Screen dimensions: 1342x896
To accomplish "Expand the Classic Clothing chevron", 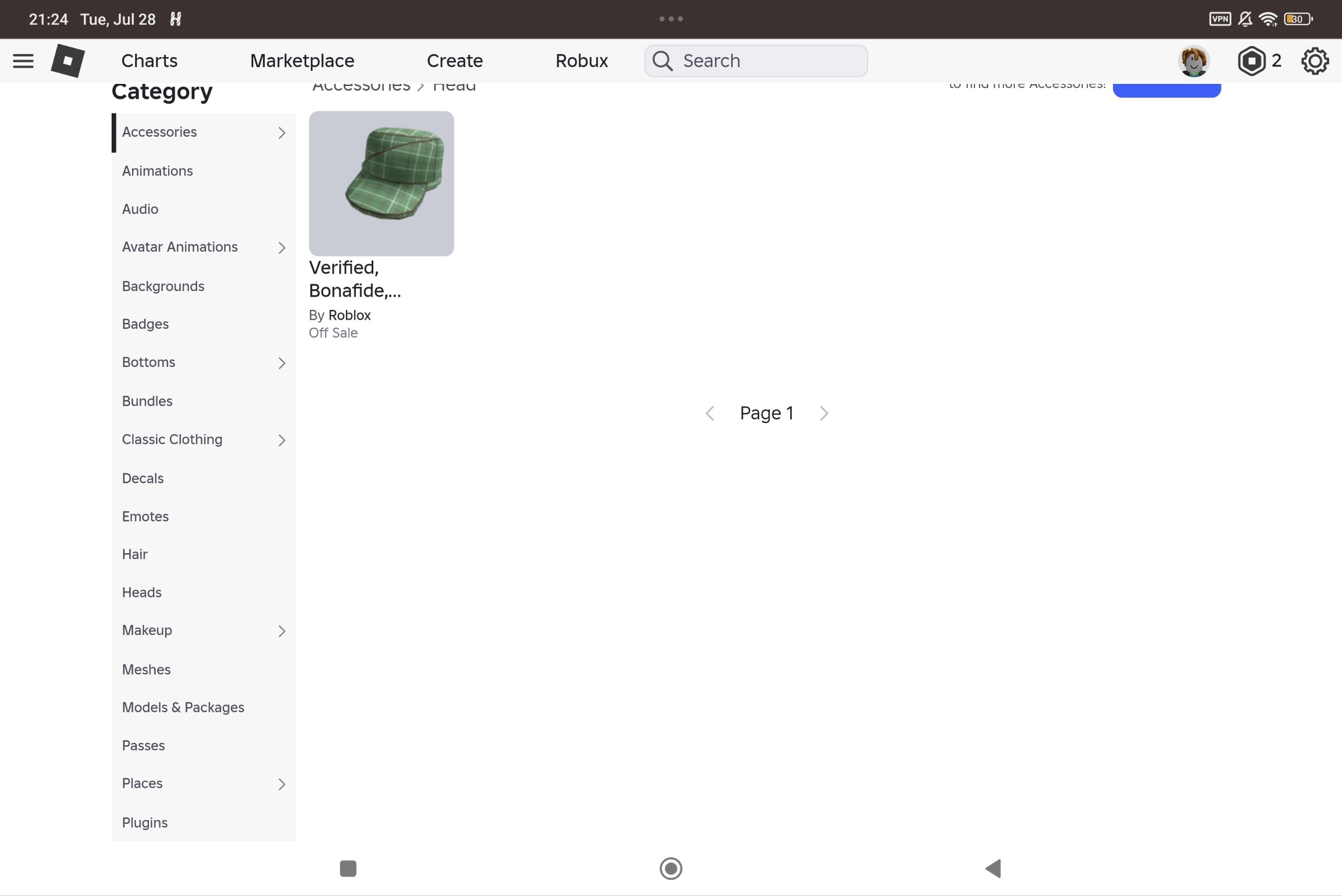I will click(282, 440).
